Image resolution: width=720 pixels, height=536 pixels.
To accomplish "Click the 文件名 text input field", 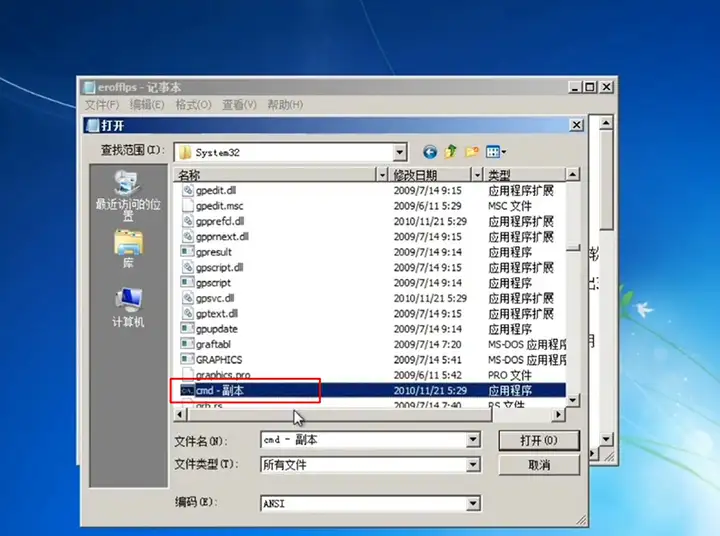I will (x=364, y=440).
